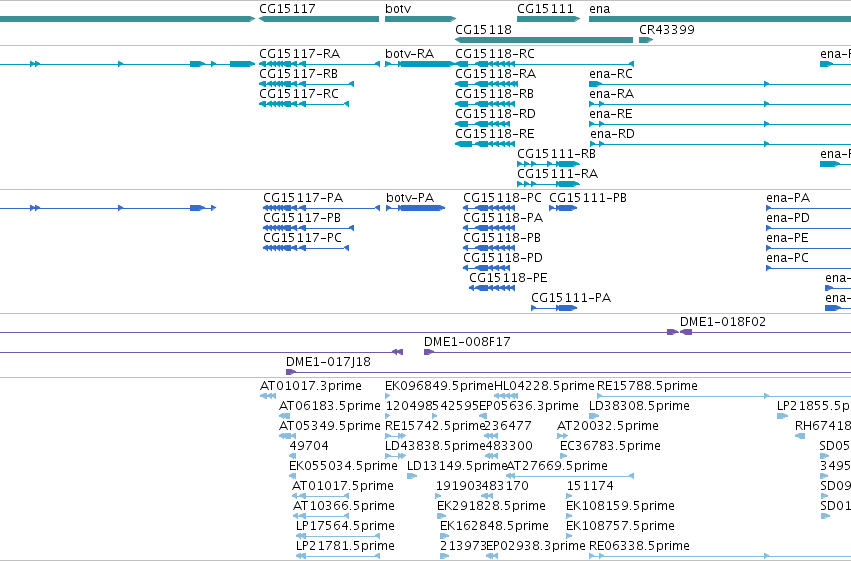Image resolution: width=851 pixels, height=561 pixels.
Task: Click EST LP21781.5prime
Action: point(338,557)
